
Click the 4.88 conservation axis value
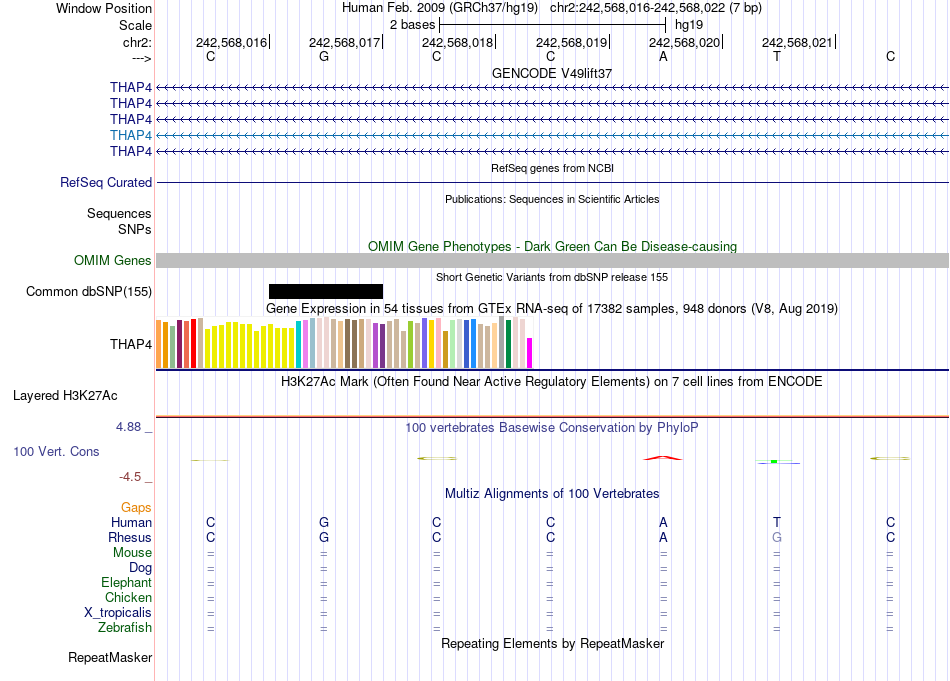point(128,427)
